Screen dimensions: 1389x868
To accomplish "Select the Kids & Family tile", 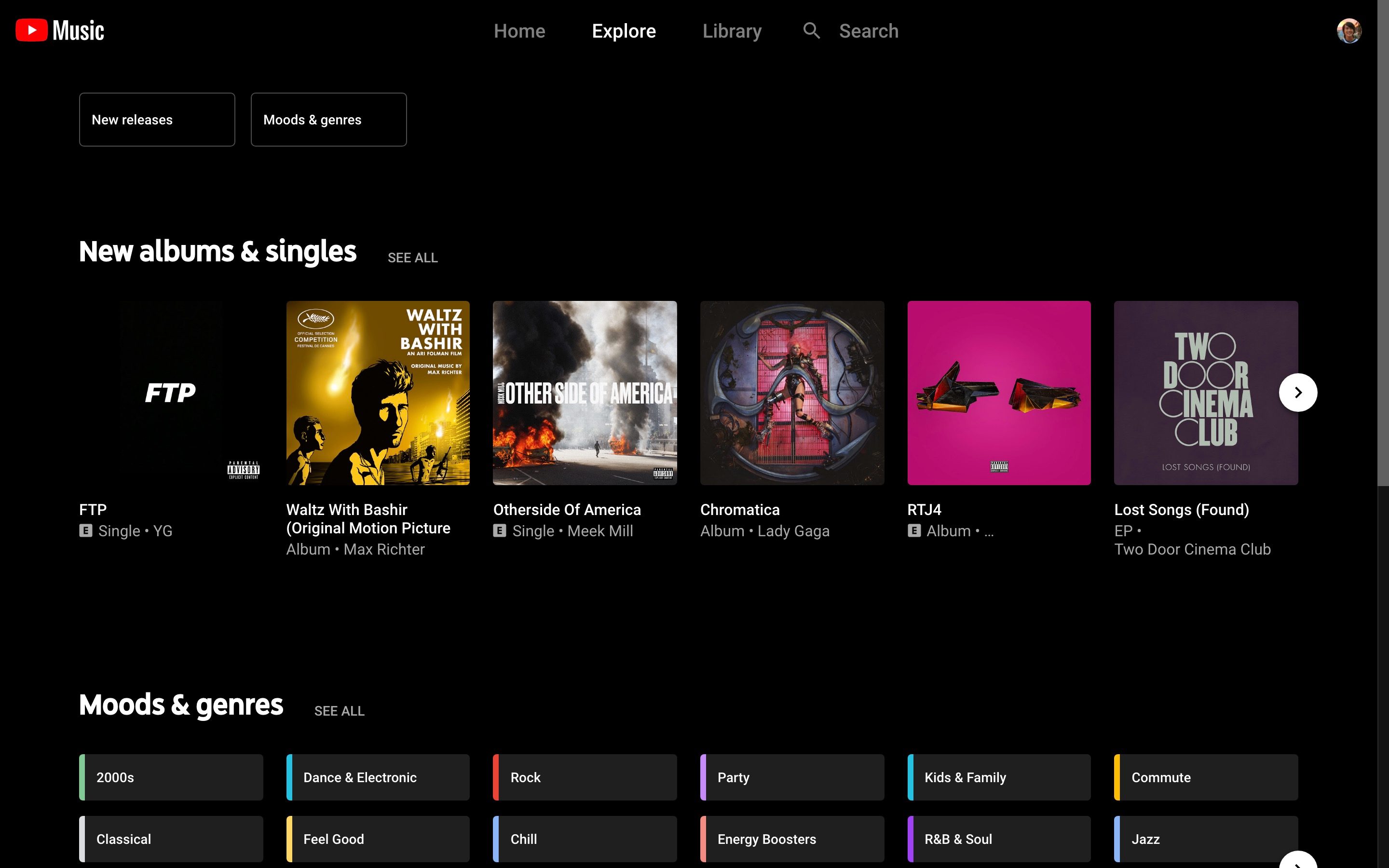I will tap(999, 777).
